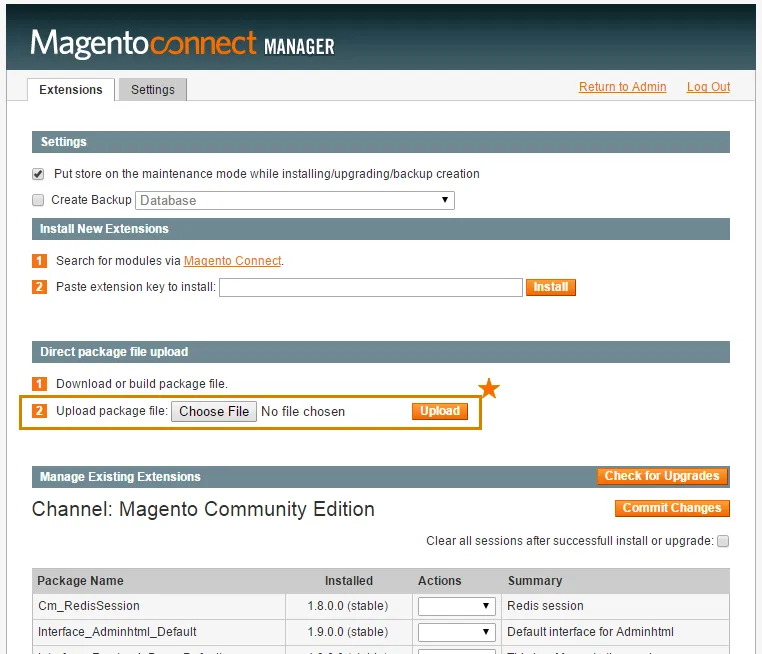Open the Database backup type dropdown

tap(294, 200)
